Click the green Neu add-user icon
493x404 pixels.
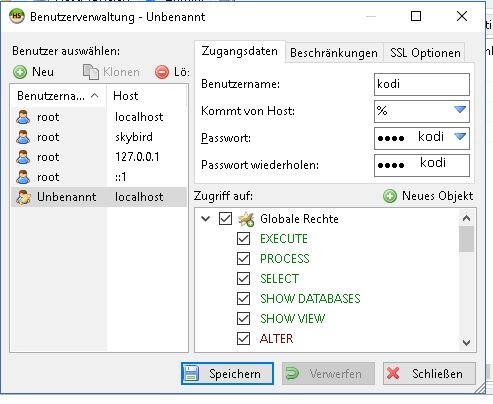tap(20, 72)
